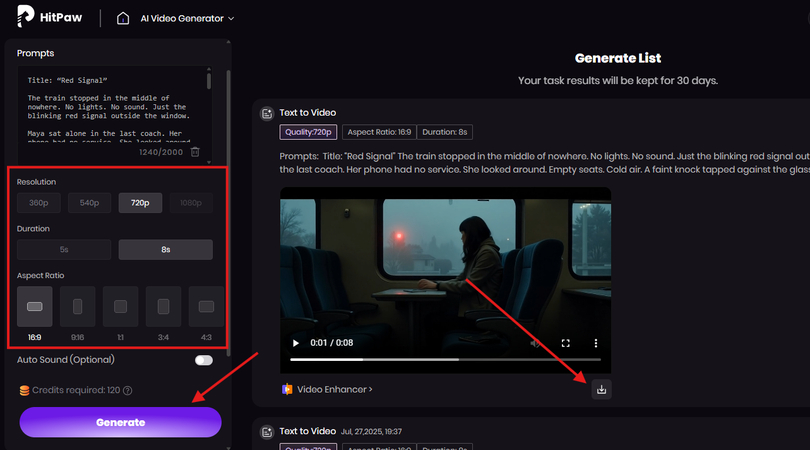Pick the 3:4 aspect ratio

[163, 307]
